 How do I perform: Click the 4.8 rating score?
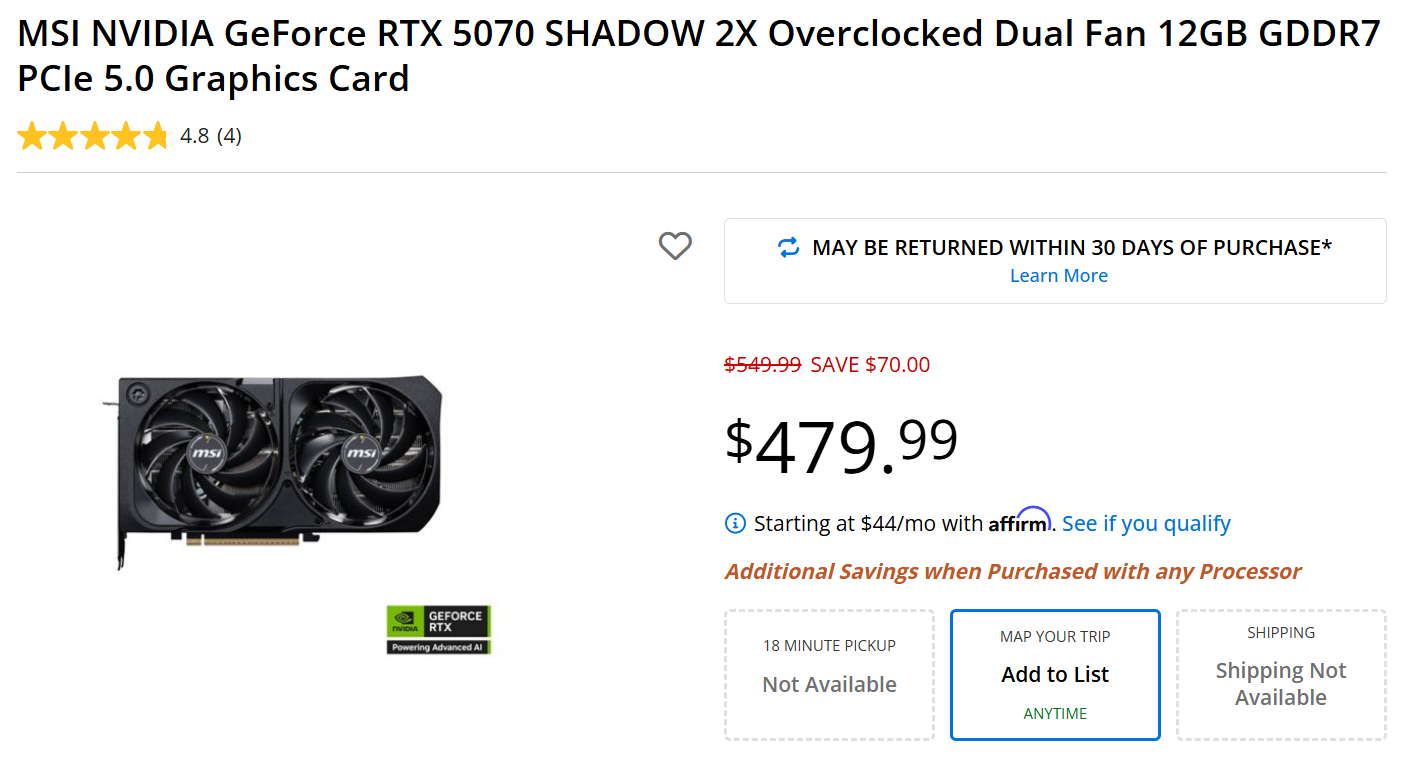[194, 136]
